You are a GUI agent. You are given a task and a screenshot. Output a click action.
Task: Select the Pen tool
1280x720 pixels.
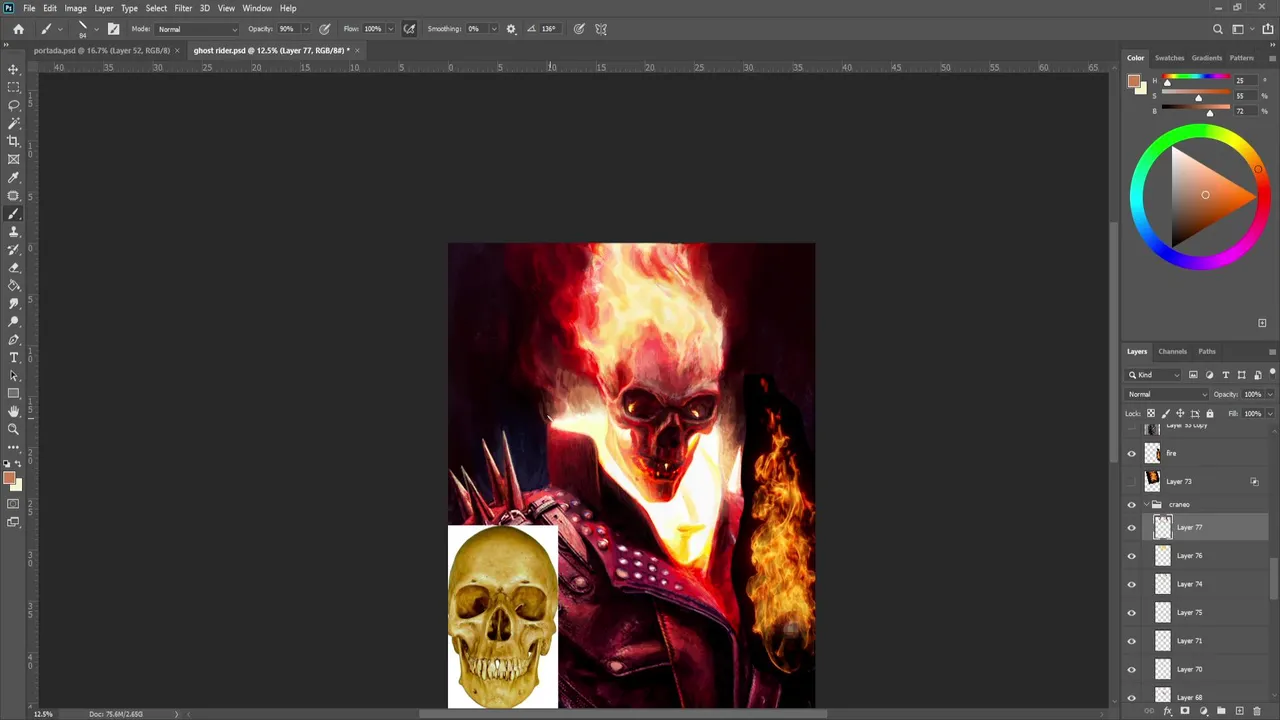pyautogui.click(x=14, y=339)
